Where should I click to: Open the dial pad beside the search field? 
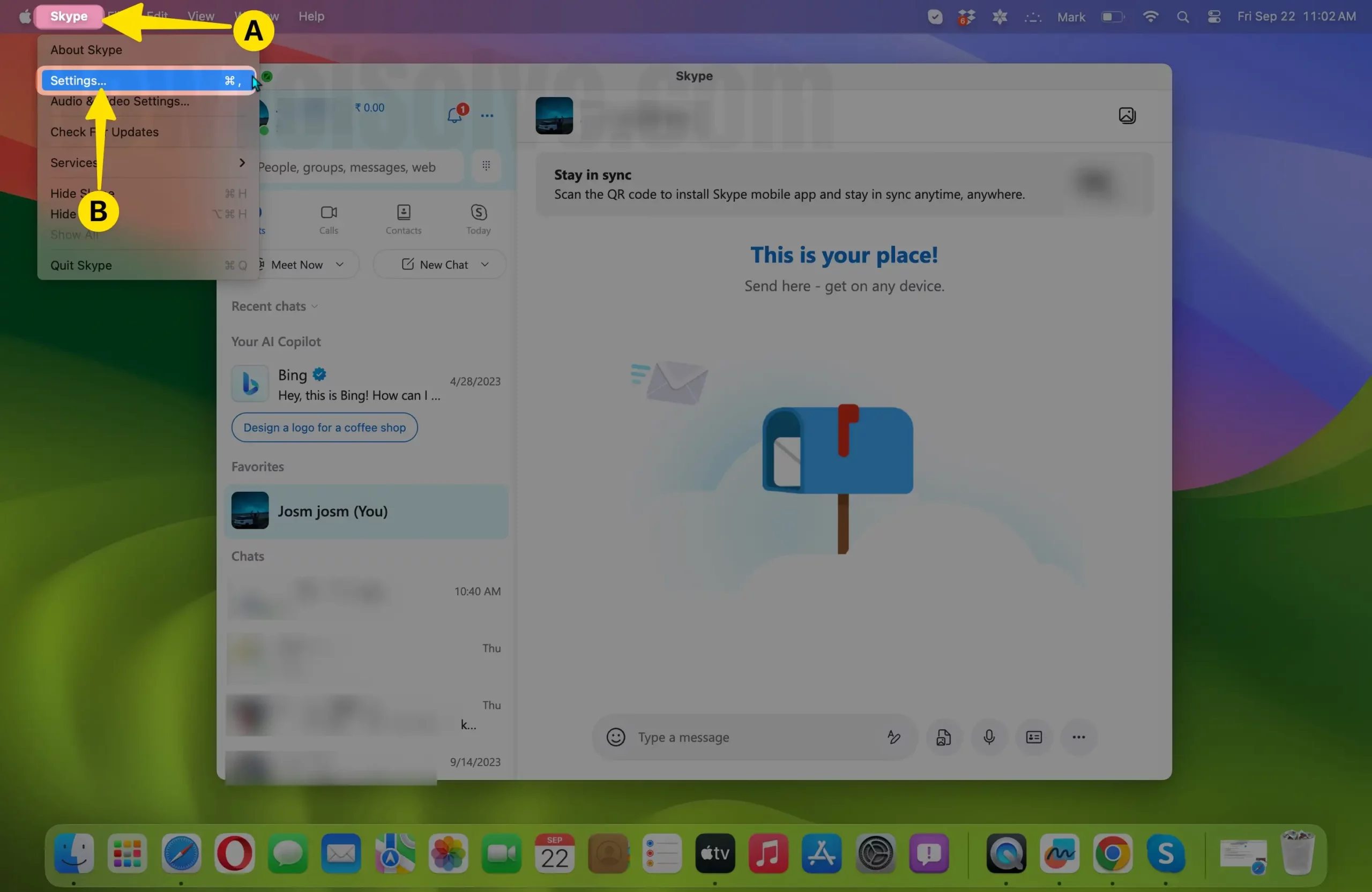[486, 166]
